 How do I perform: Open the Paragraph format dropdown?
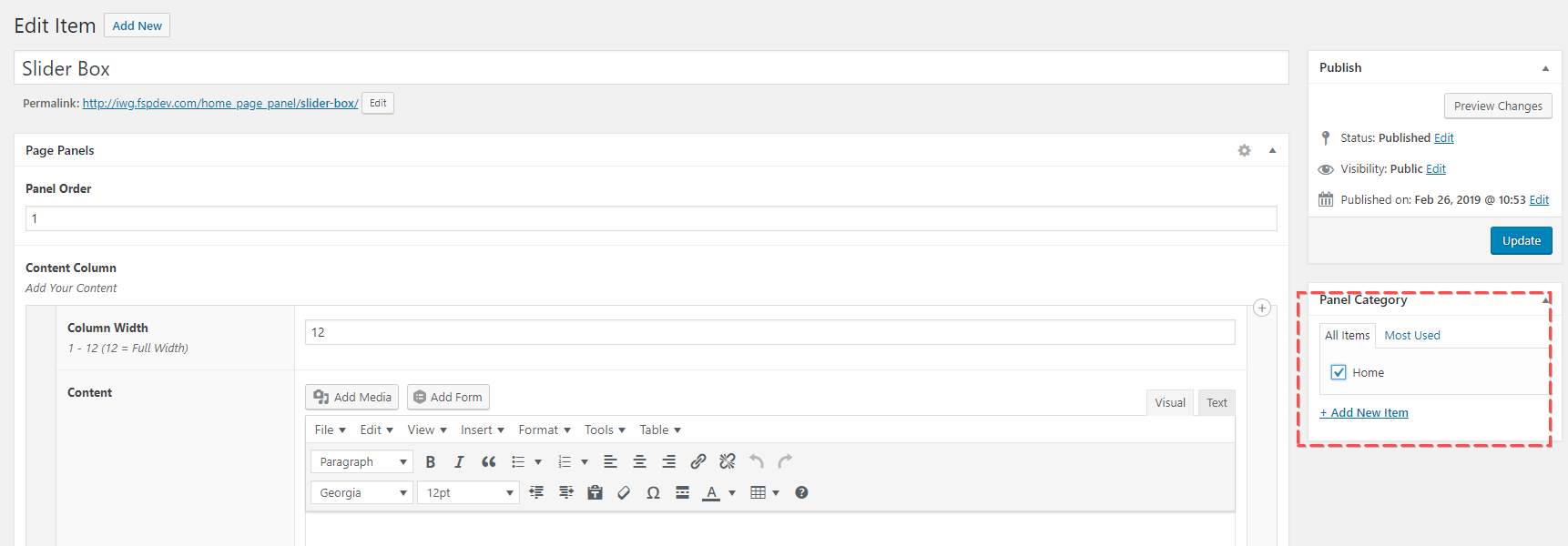pos(361,461)
